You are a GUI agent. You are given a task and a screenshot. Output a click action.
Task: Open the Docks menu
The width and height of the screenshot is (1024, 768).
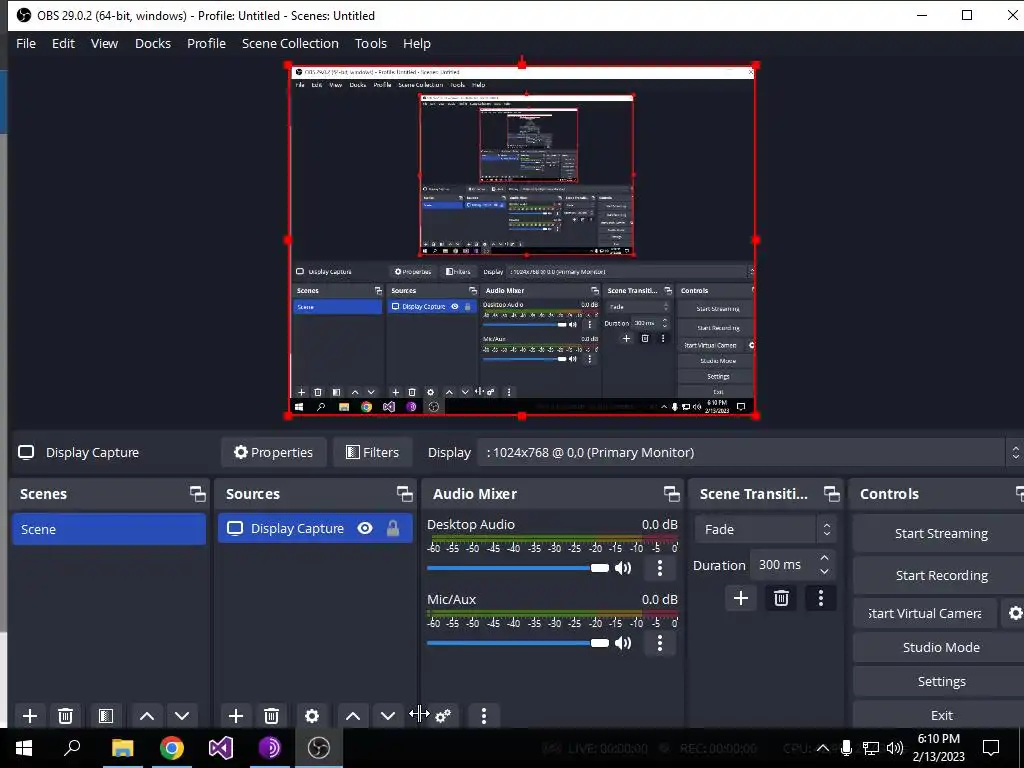click(153, 43)
